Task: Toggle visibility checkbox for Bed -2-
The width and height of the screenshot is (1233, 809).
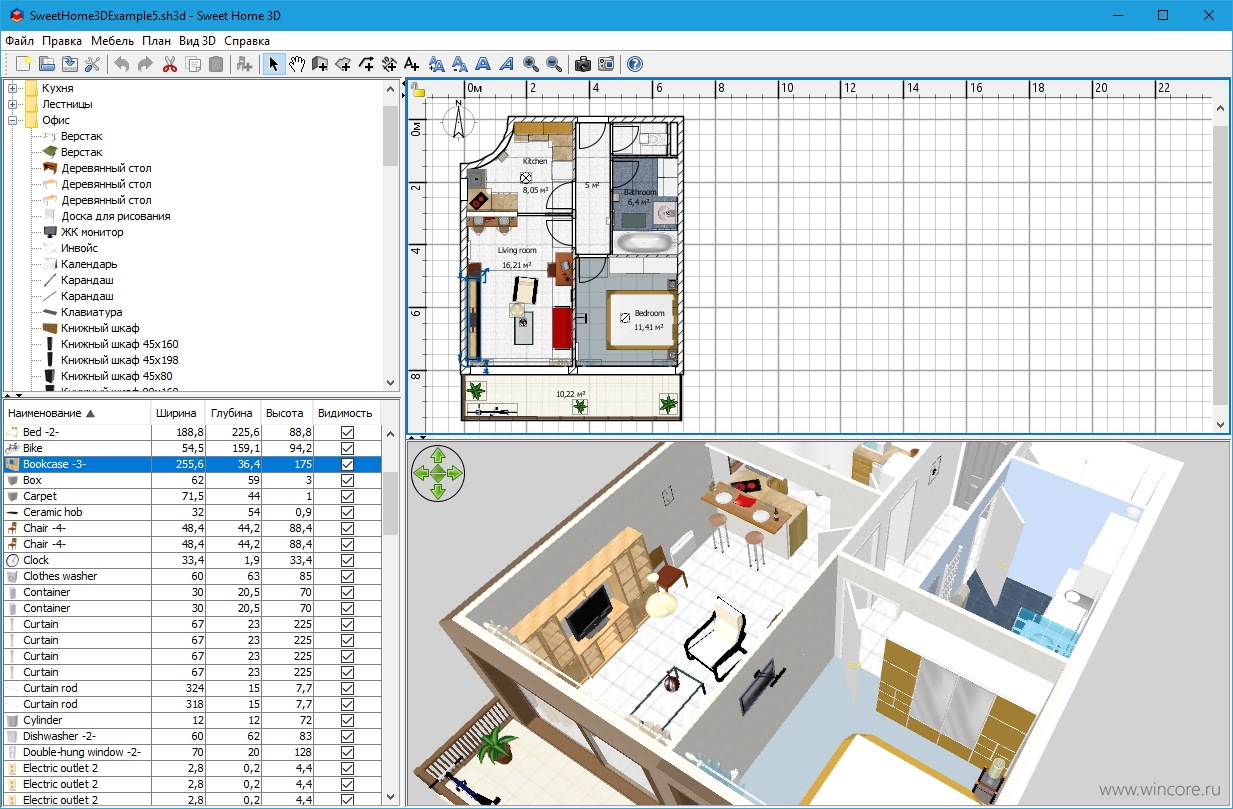Action: [x=347, y=432]
